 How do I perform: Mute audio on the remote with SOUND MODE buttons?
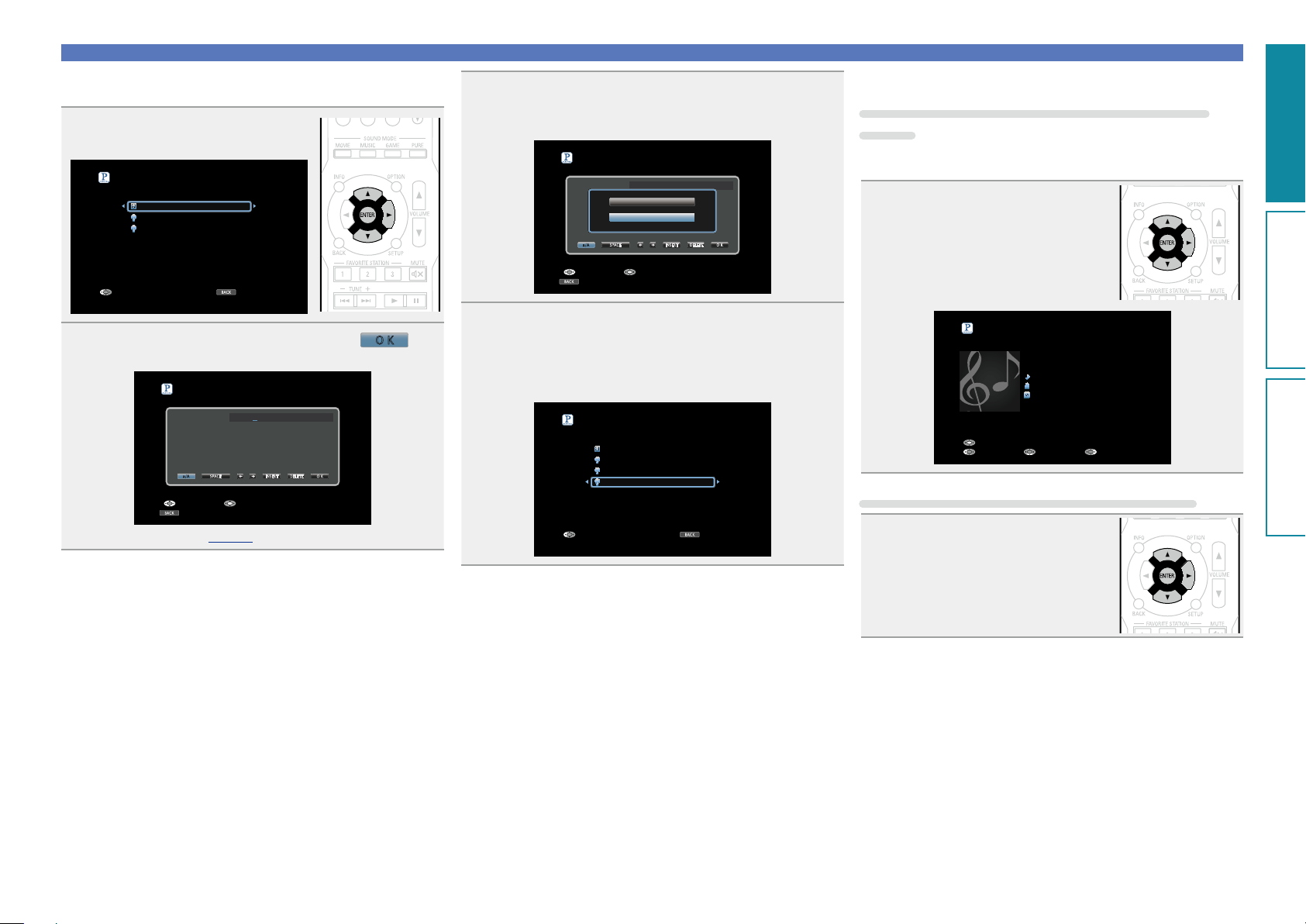(418, 274)
